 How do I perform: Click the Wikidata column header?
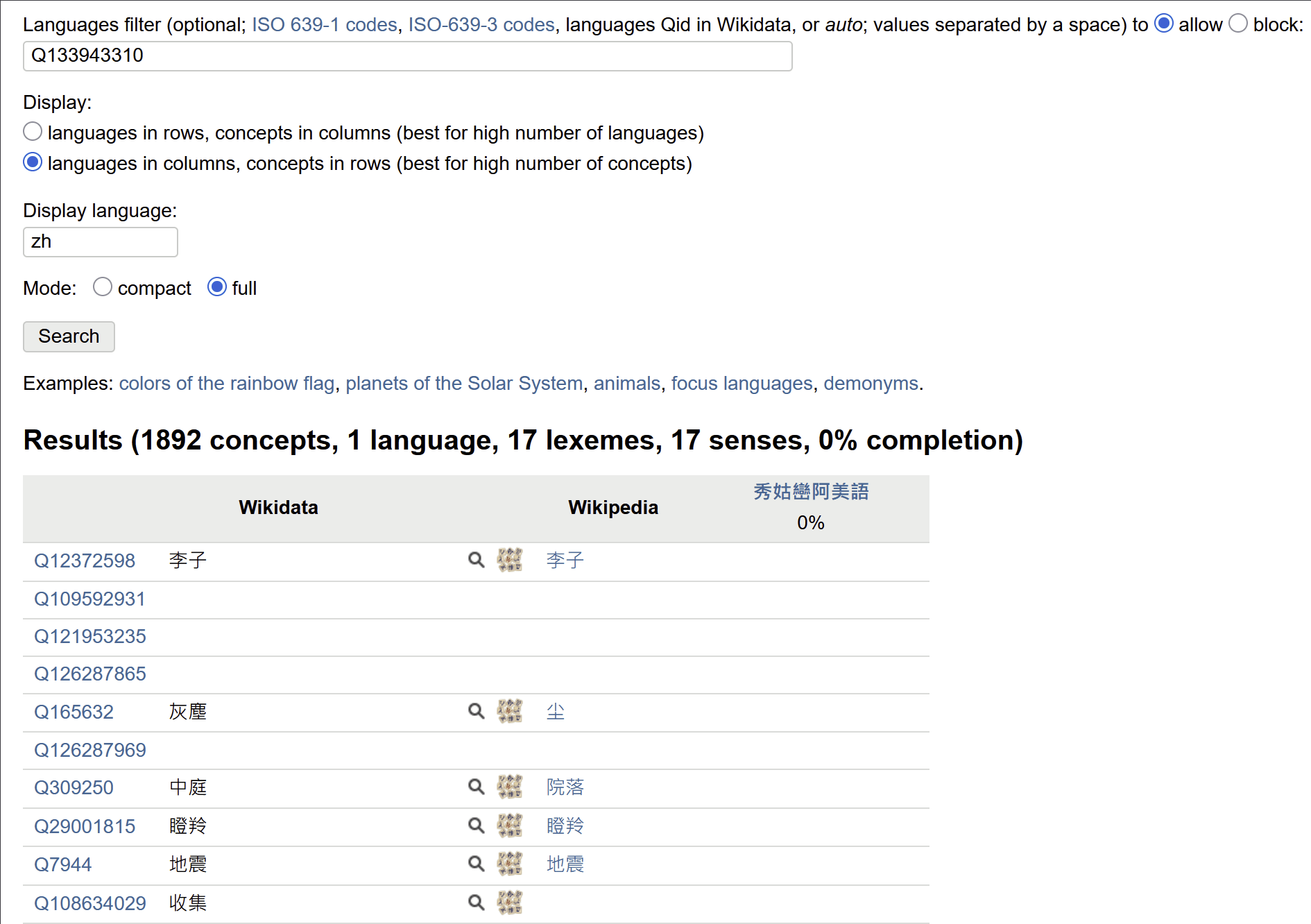(278, 508)
